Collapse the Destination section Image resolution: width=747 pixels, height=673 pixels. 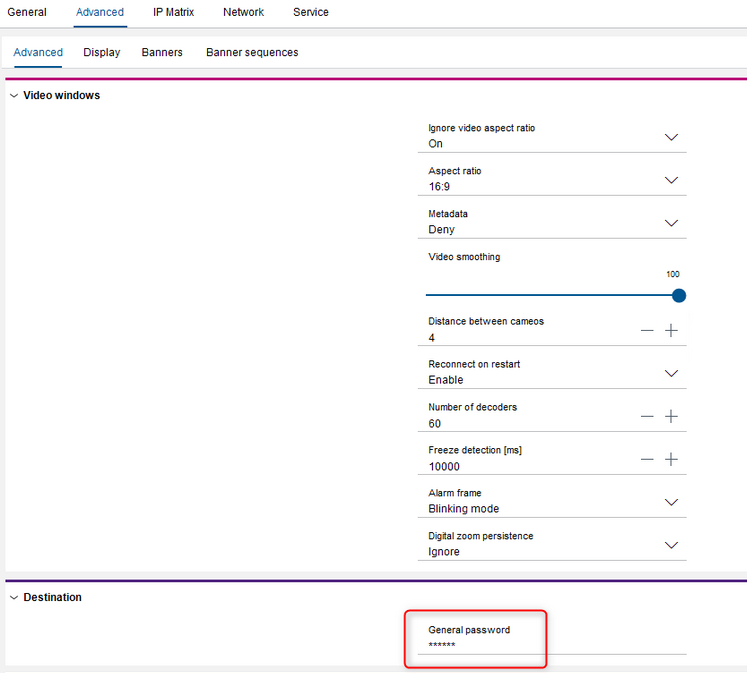click(14, 598)
